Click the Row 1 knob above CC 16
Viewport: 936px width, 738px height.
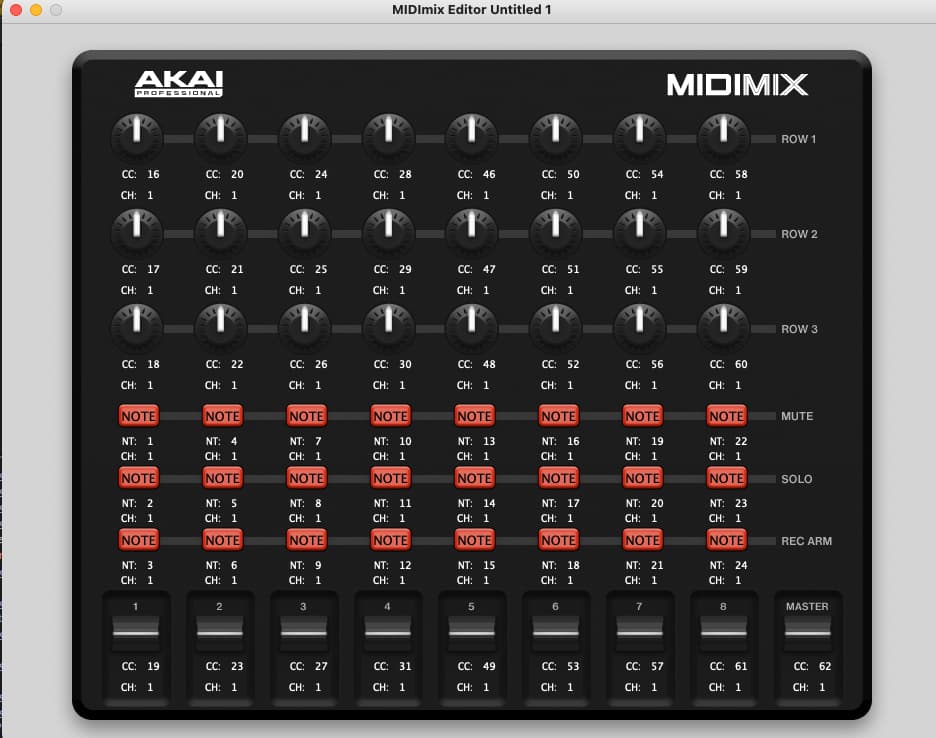(x=137, y=137)
